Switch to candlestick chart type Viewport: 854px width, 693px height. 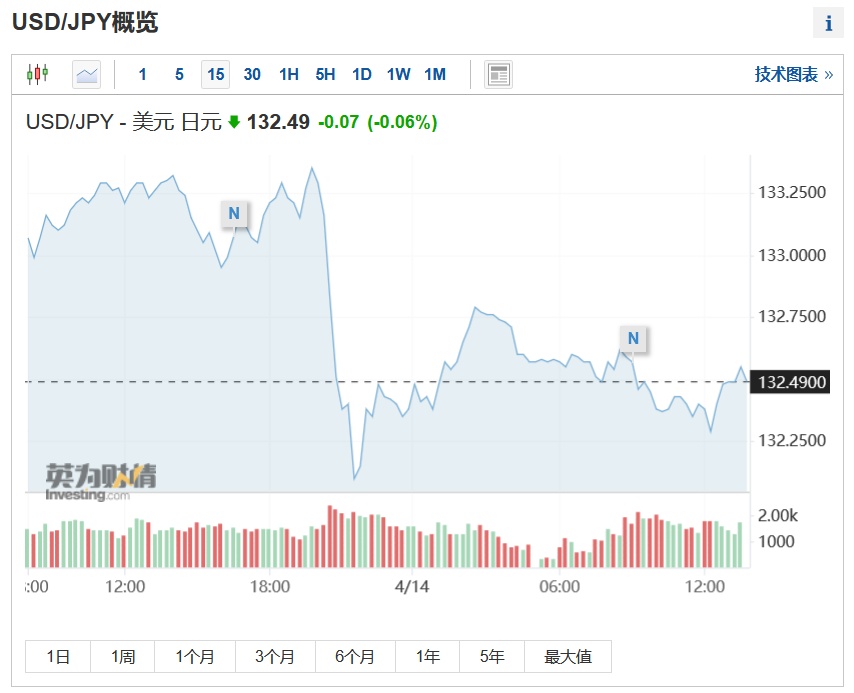pyautogui.click(x=38, y=74)
